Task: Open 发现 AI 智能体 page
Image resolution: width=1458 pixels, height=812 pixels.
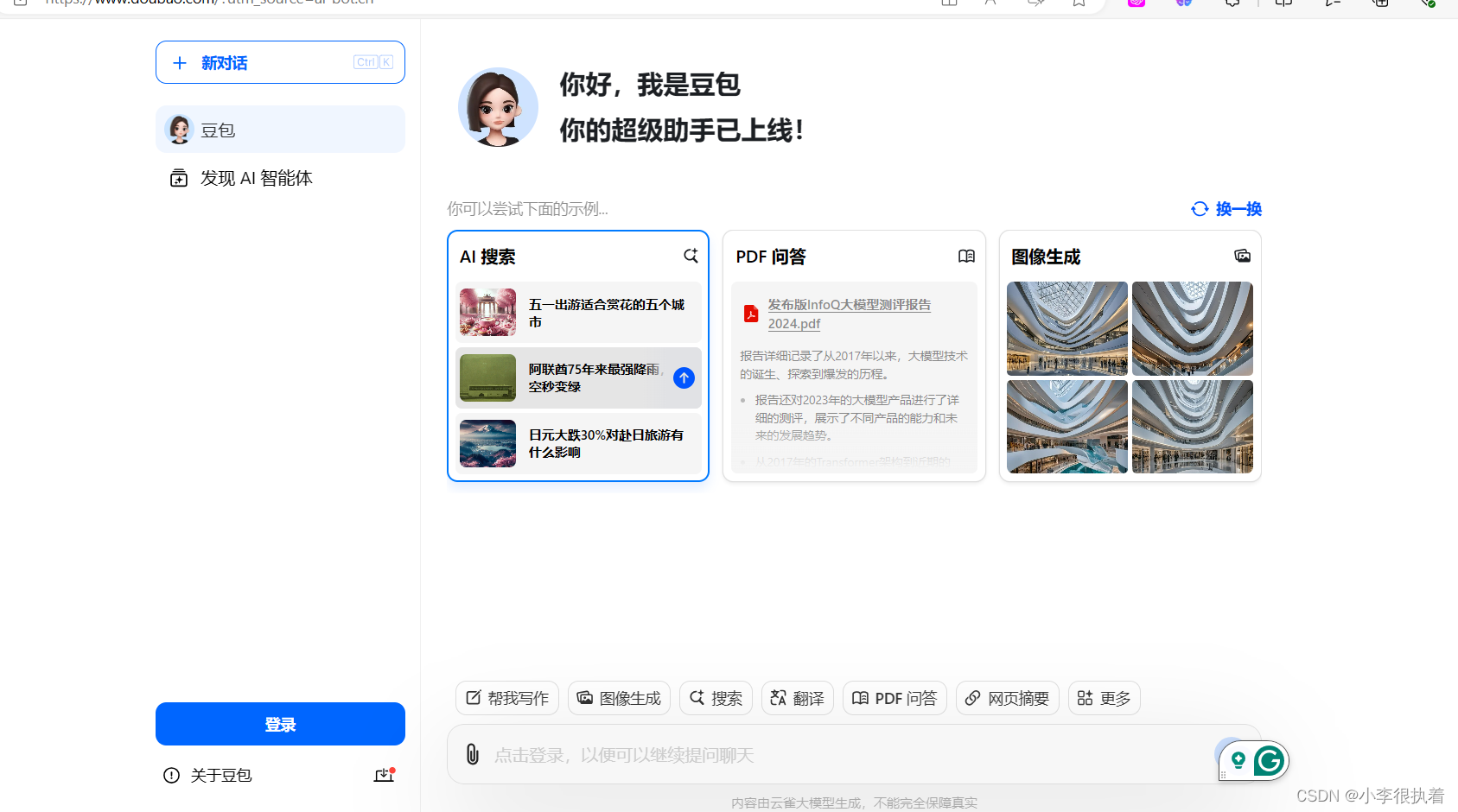Action: 256,178
